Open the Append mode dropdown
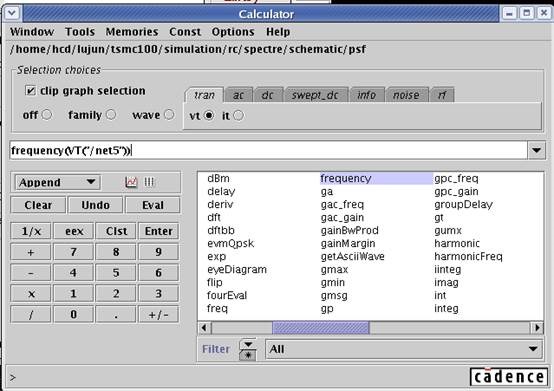This screenshot has height=391, width=554. tap(57, 182)
